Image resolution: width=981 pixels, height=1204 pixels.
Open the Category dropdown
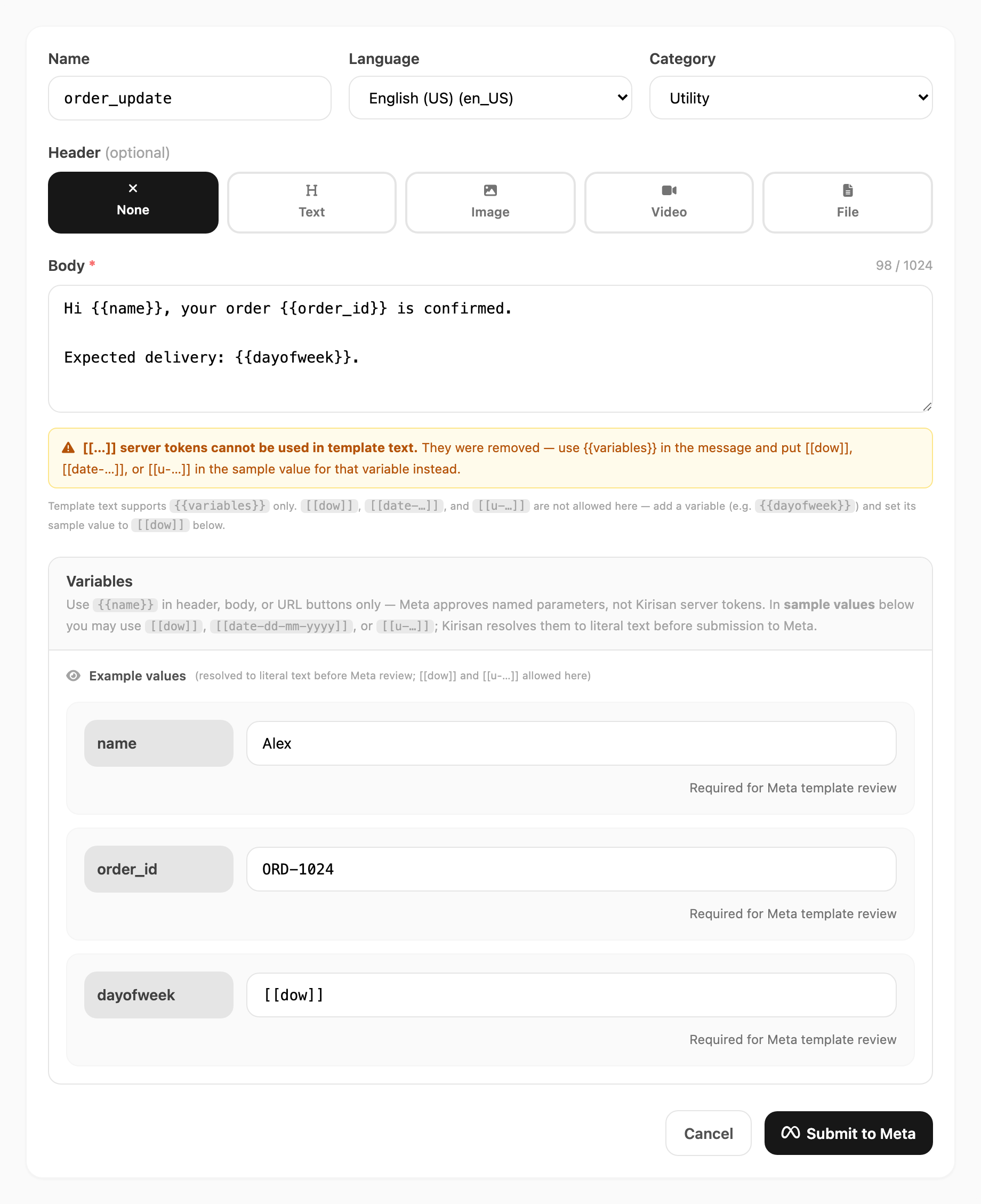pos(791,98)
